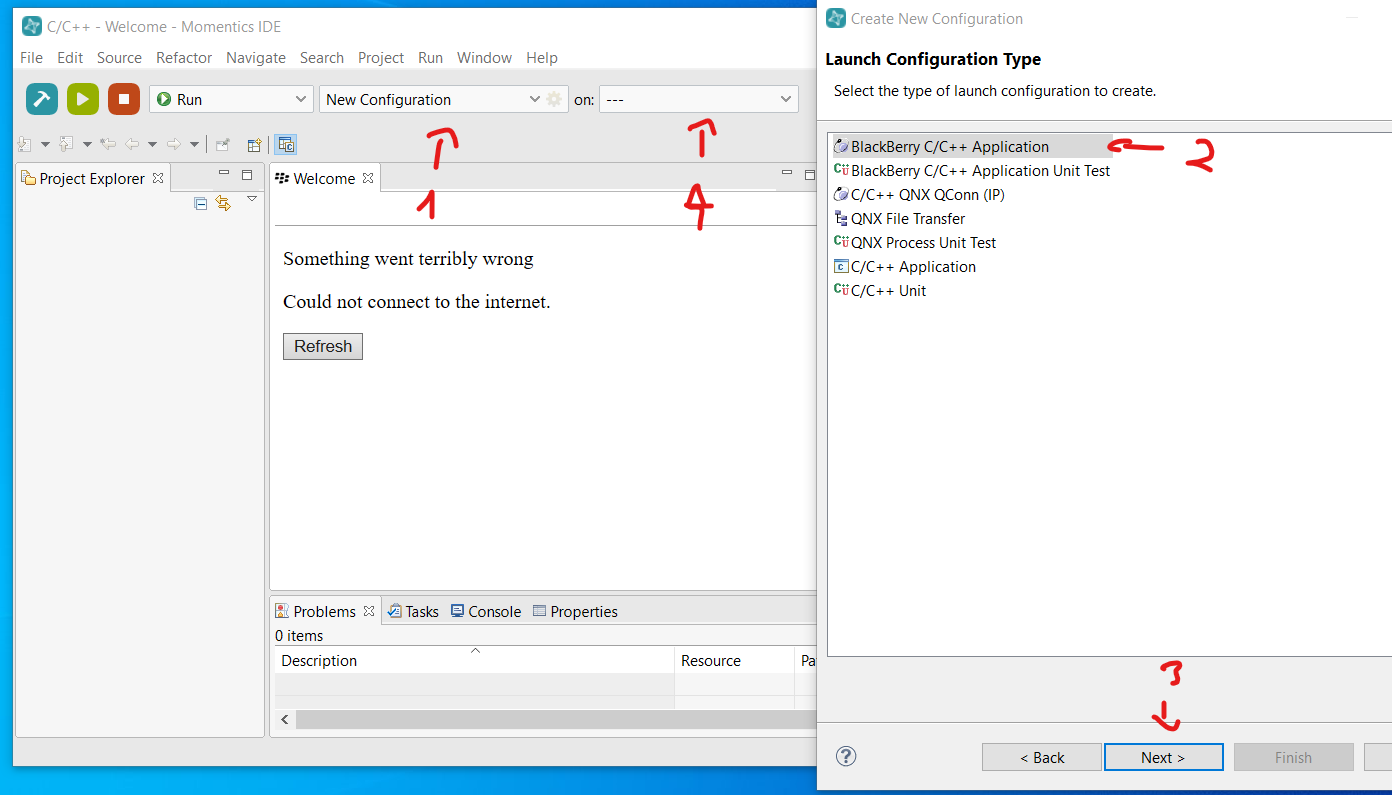This screenshot has height=795, width=1392.
Task: Select the C/C++ Unit configuration type
Action: (880, 290)
